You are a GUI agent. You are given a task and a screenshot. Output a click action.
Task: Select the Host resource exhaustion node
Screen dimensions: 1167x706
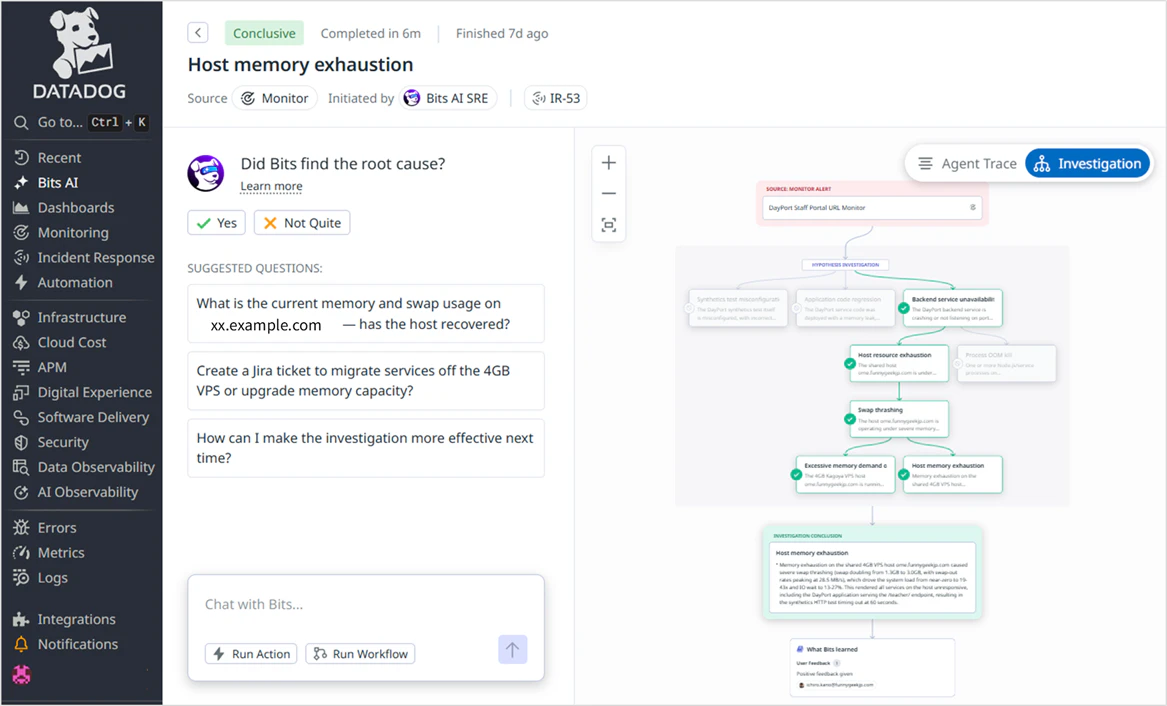pyautogui.click(x=899, y=364)
